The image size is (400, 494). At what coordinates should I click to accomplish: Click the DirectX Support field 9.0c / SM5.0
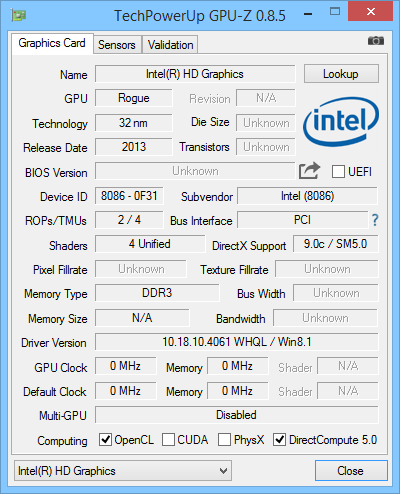point(336,244)
